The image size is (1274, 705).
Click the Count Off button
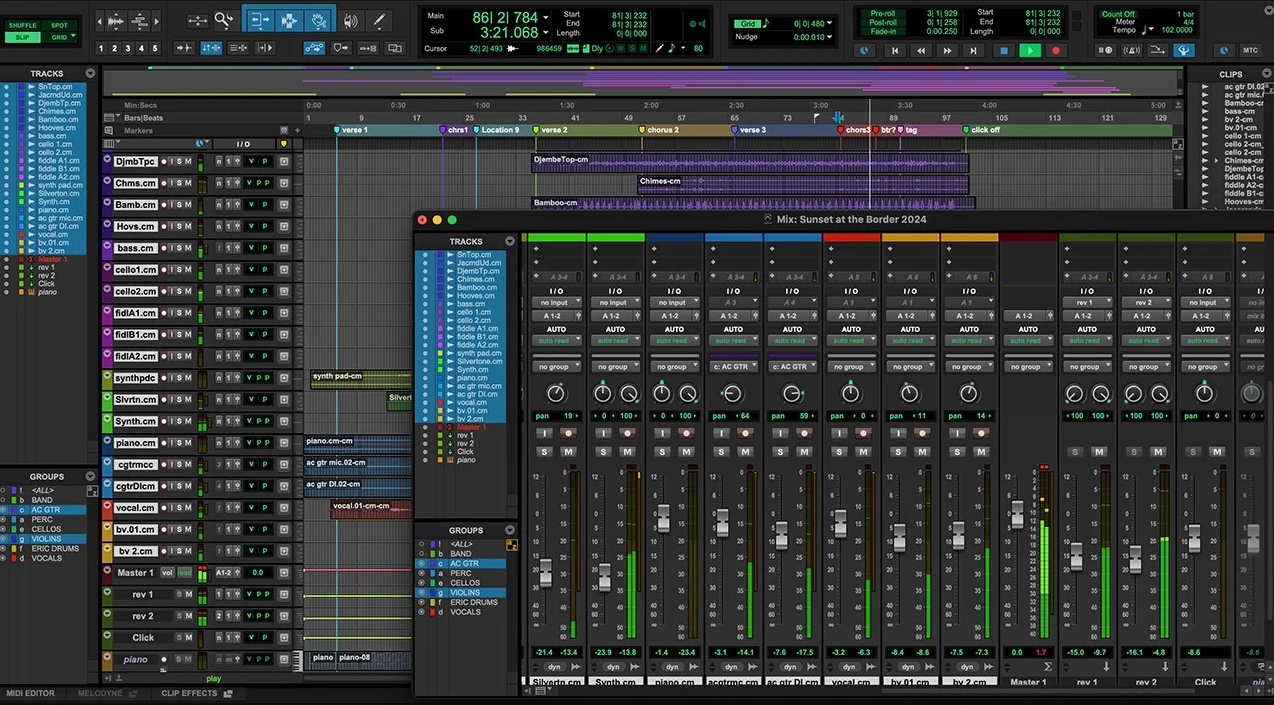[x=1118, y=14]
